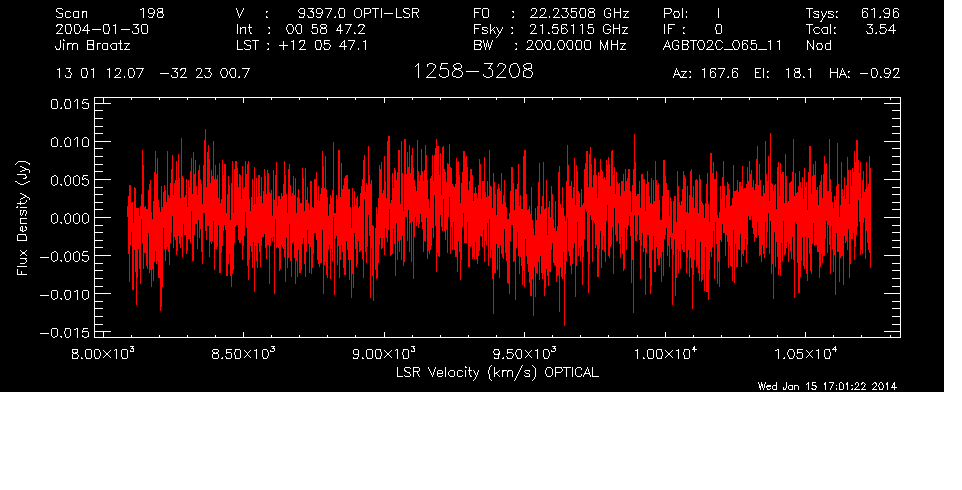The image size is (962, 490).
Task: Select bandwidth value 200.0000 MHz
Action: pyautogui.click(x=577, y=45)
